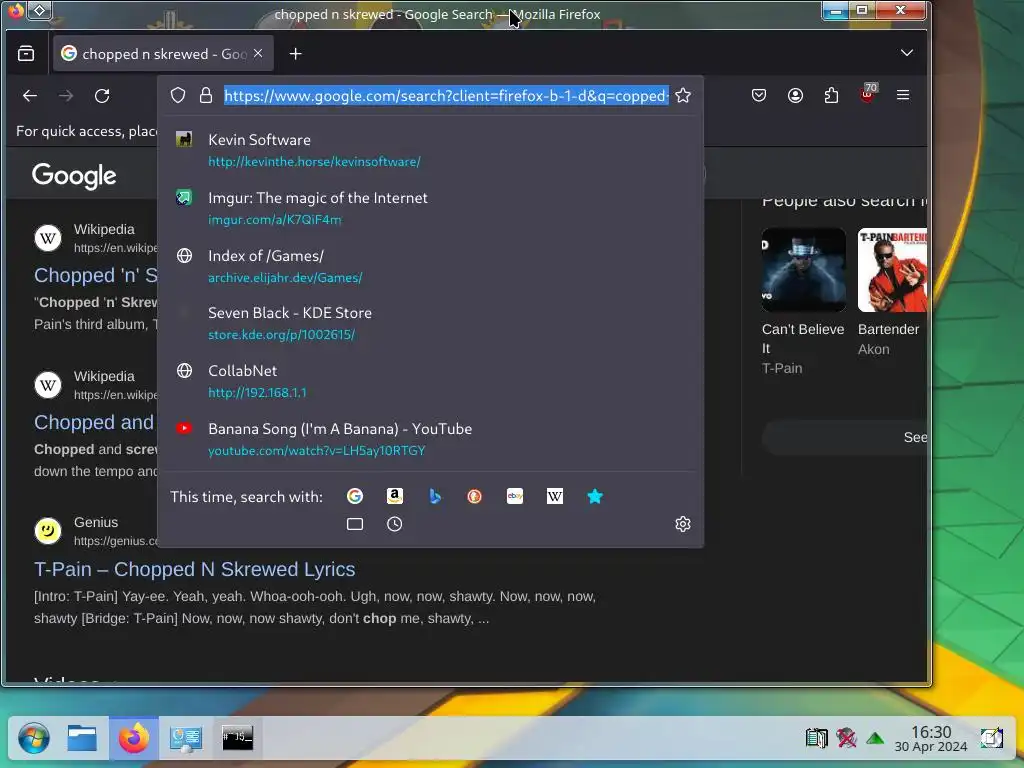The height and width of the screenshot is (768, 1024).
Task: Open the 16:30 clock calendar
Action: coord(931,738)
